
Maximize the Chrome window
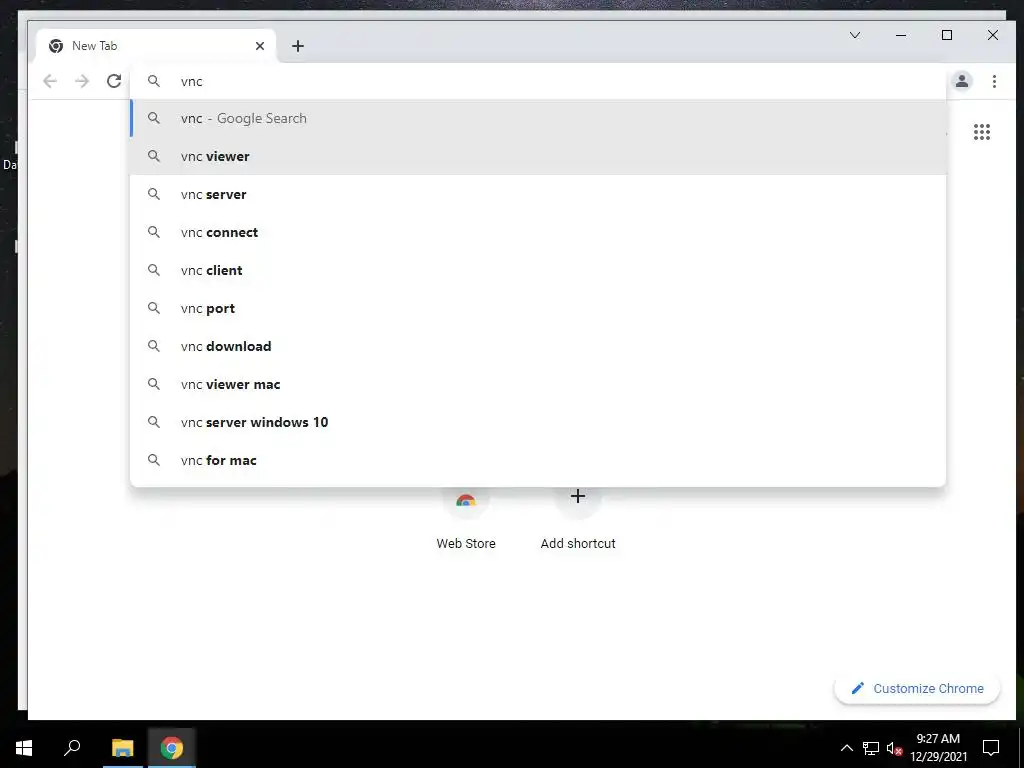(947, 35)
